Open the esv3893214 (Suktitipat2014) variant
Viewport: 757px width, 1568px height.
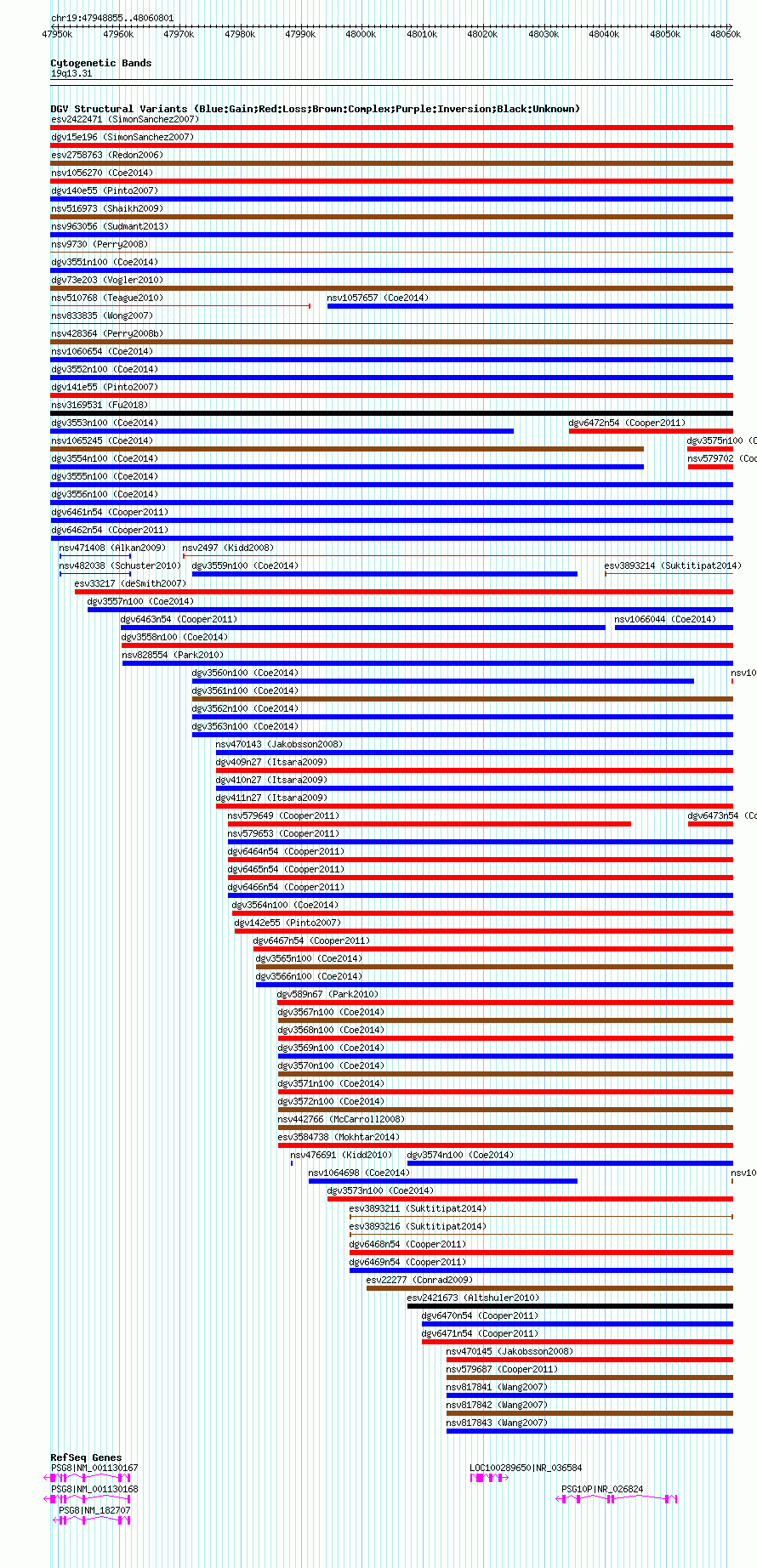click(x=669, y=573)
